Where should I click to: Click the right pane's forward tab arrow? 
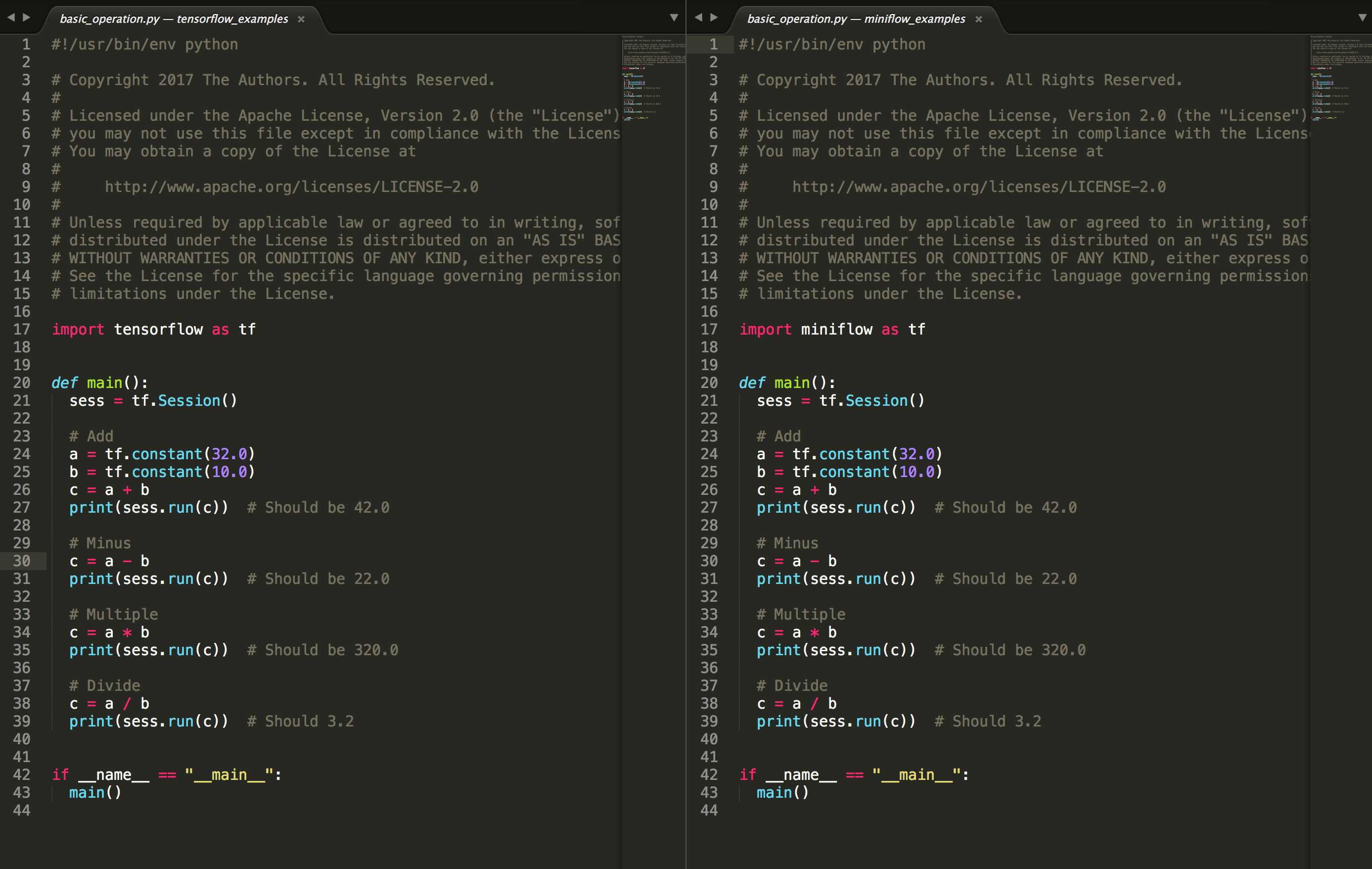tap(714, 18)
